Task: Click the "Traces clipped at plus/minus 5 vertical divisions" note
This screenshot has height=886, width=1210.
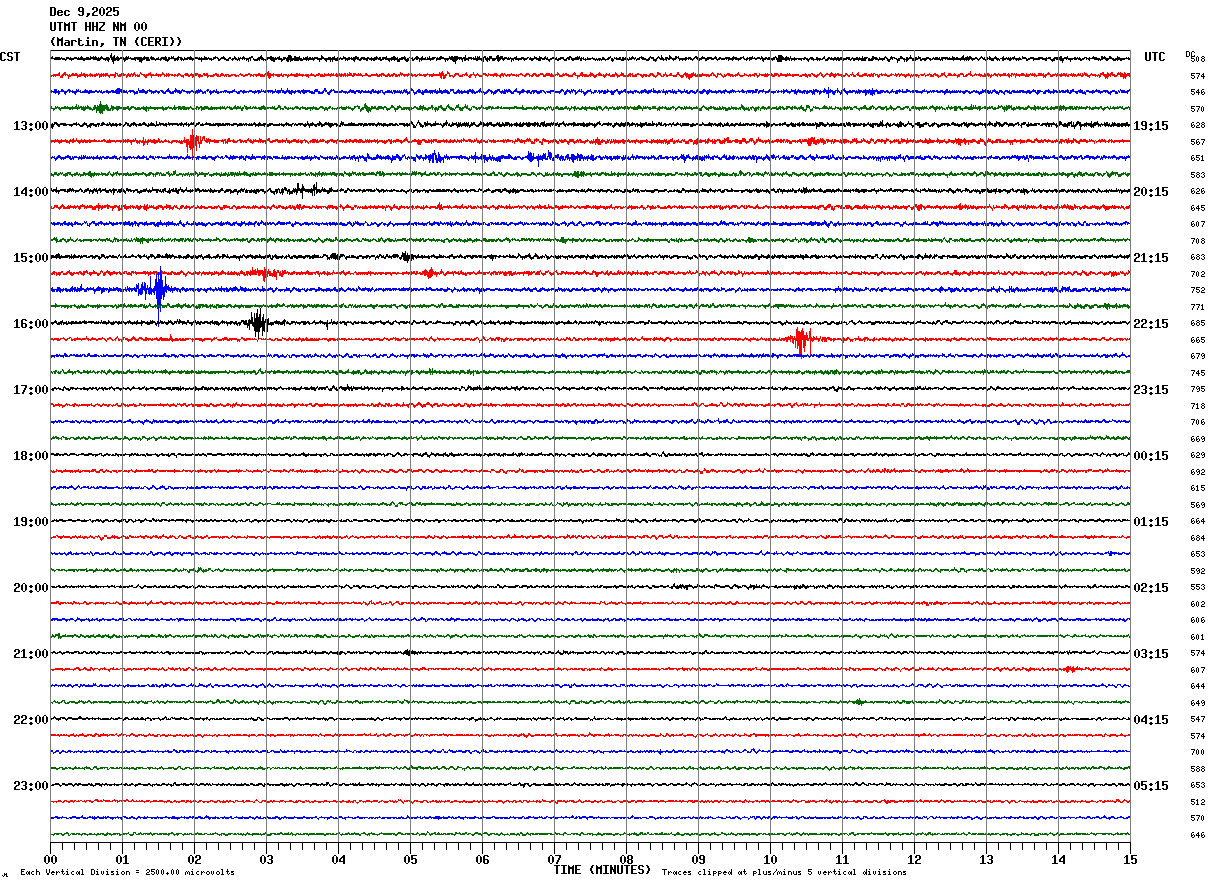Action: [x=784, y=873]
